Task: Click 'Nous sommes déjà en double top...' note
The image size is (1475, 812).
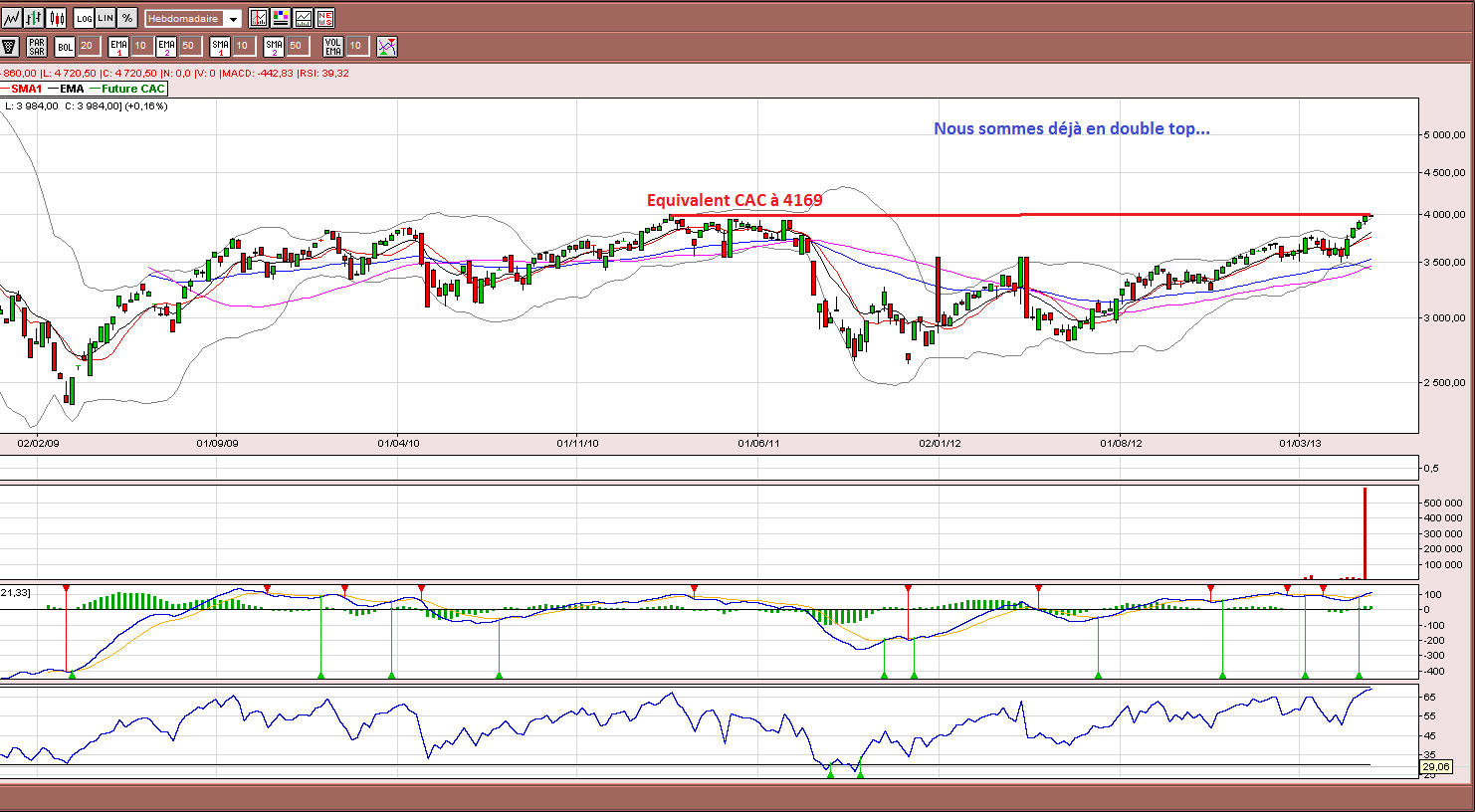Action: (x=1072, y=128)
